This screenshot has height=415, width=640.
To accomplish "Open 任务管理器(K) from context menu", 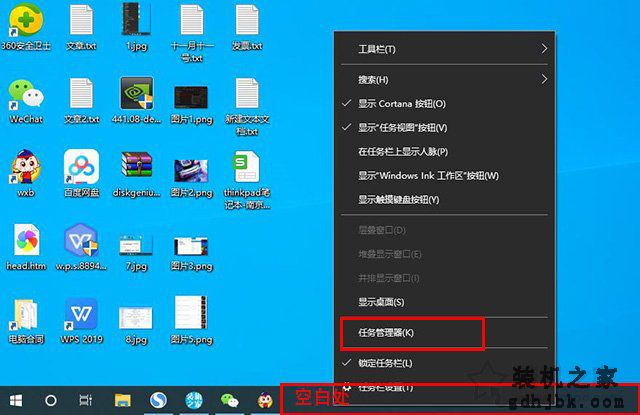I will [444, 333].
